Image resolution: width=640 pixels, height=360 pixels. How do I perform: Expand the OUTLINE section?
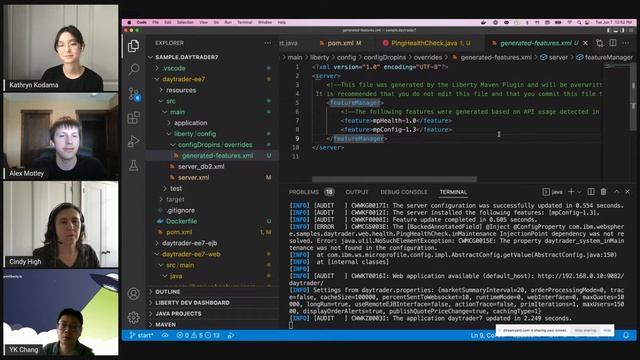pos(213,292)
